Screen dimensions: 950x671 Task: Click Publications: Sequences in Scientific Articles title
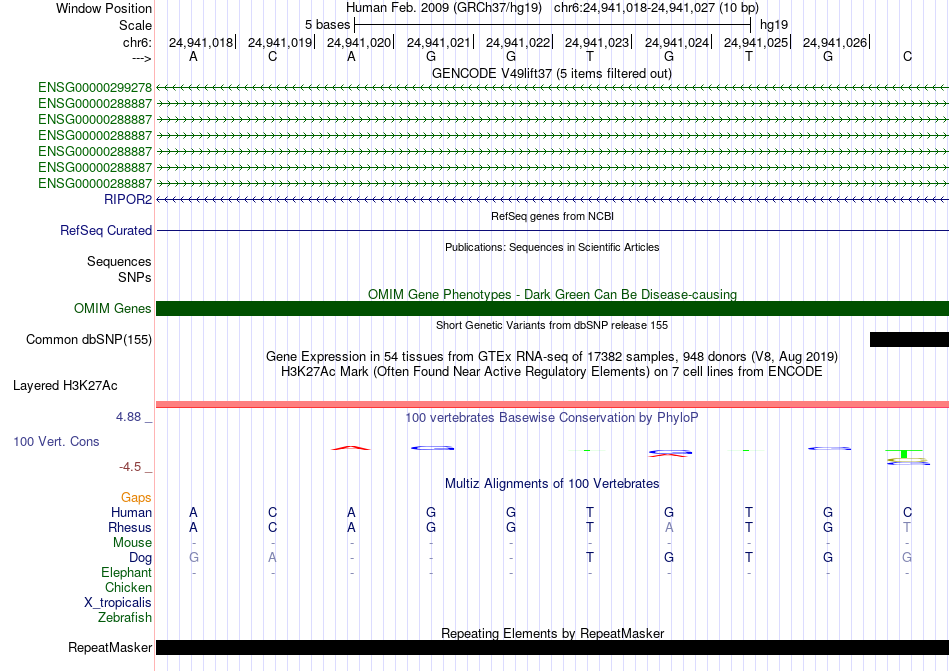[x=552, y=247]
